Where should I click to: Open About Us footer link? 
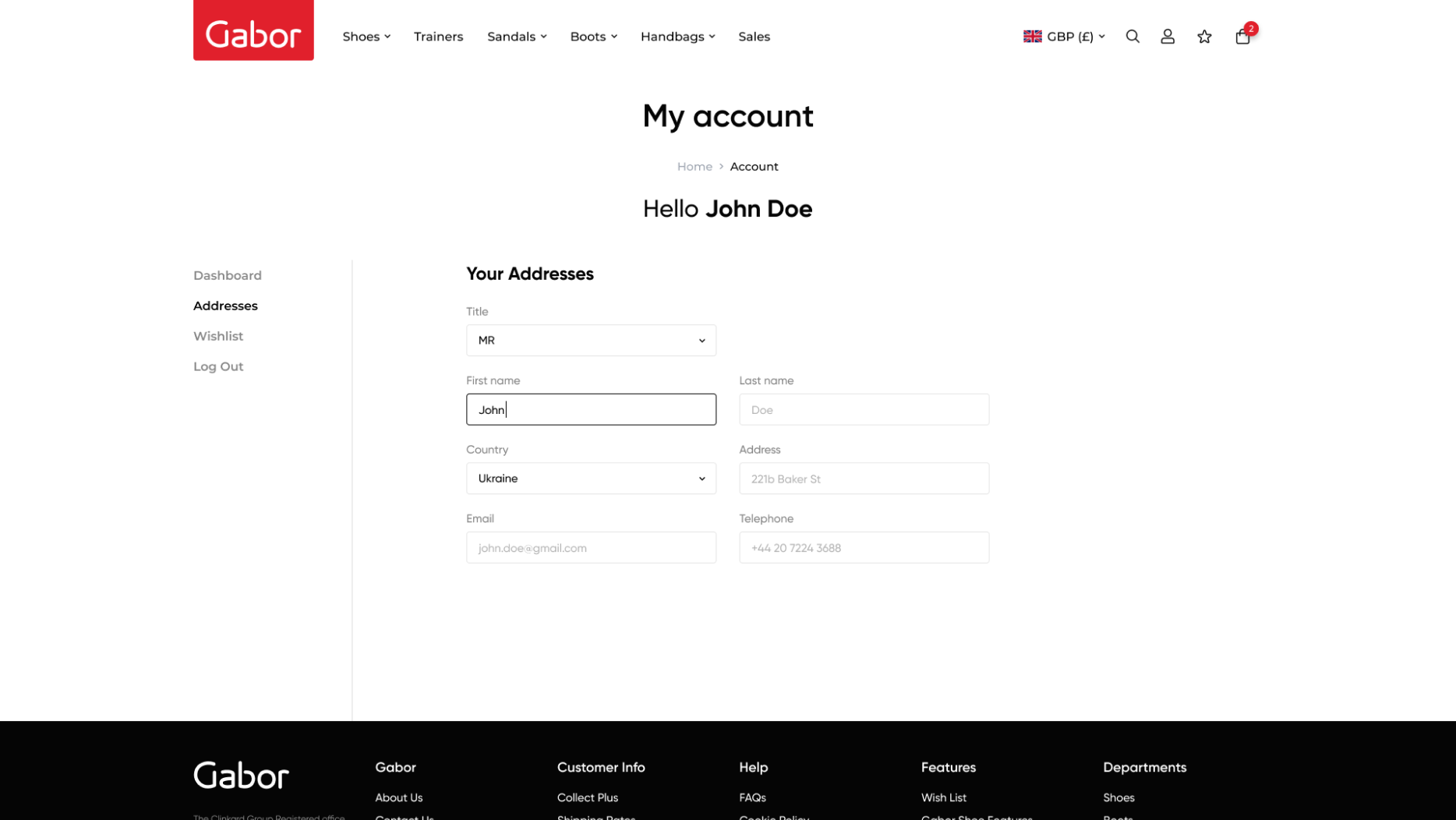[398, 797]
